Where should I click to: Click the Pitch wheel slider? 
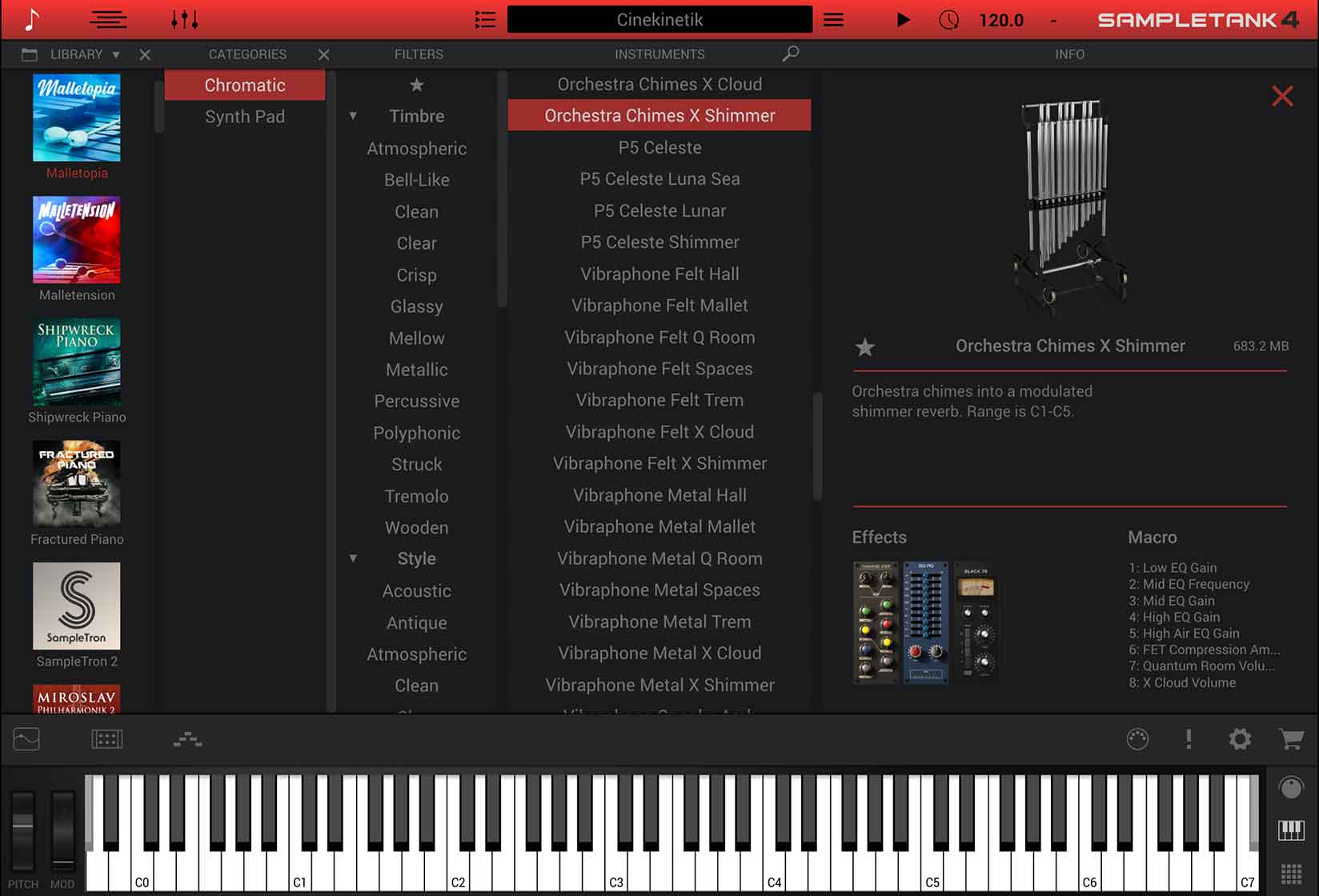click(x=22, y=830)
